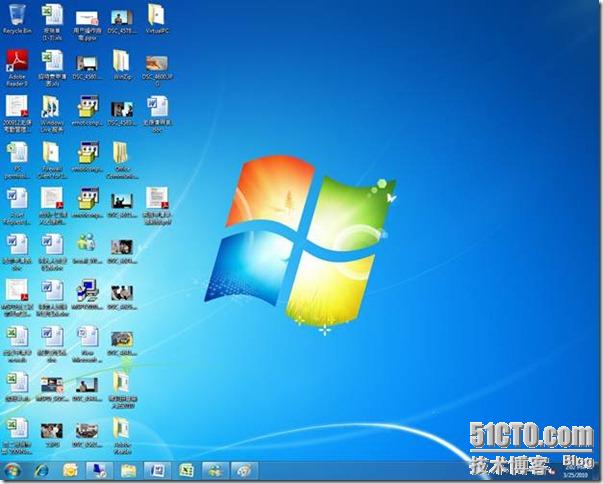Select the DSC_4578 photo thumbnail

pyautogui.click(x=122, y=21)
